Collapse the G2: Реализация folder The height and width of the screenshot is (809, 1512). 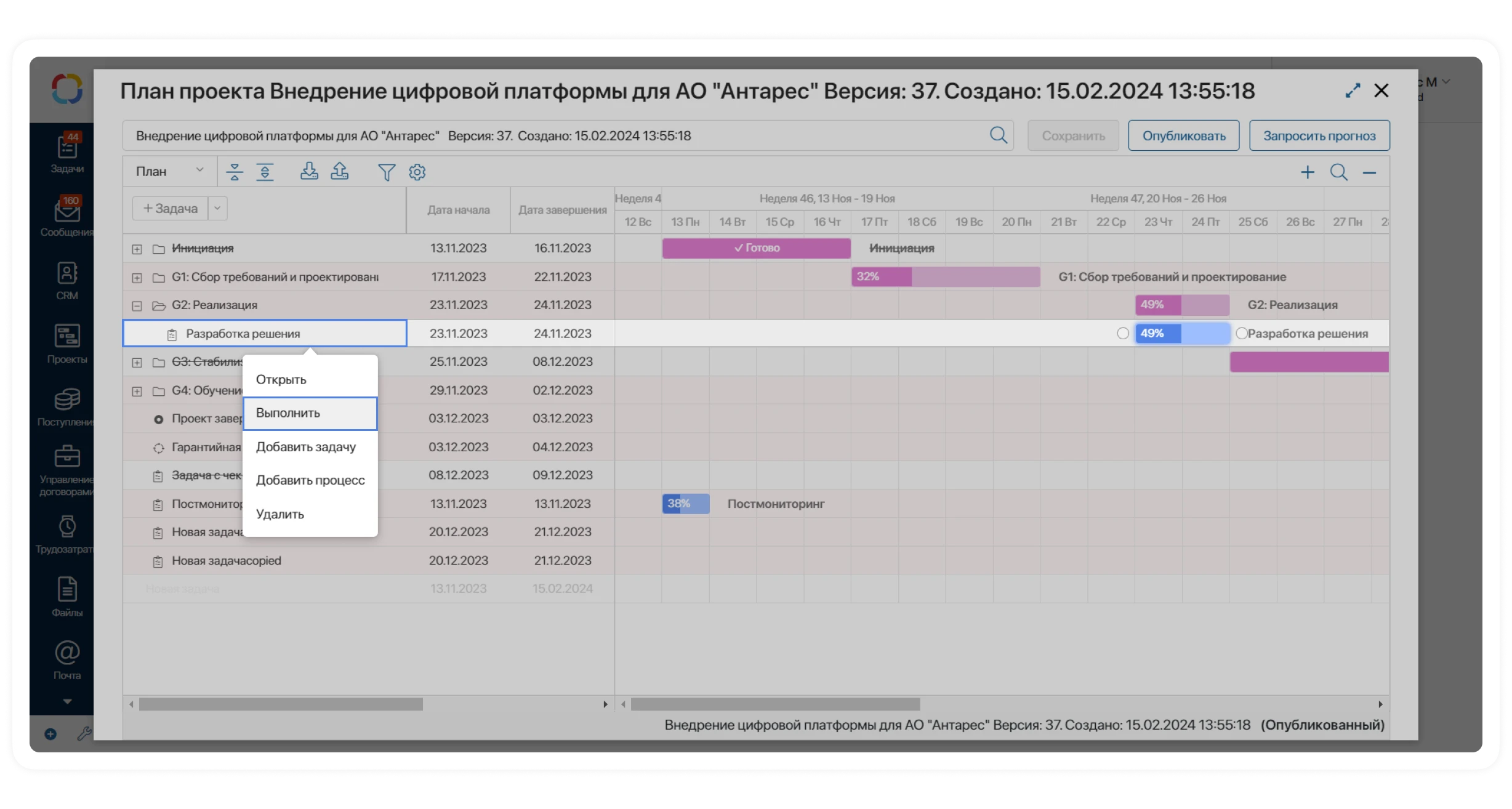(x=137, y=305)
